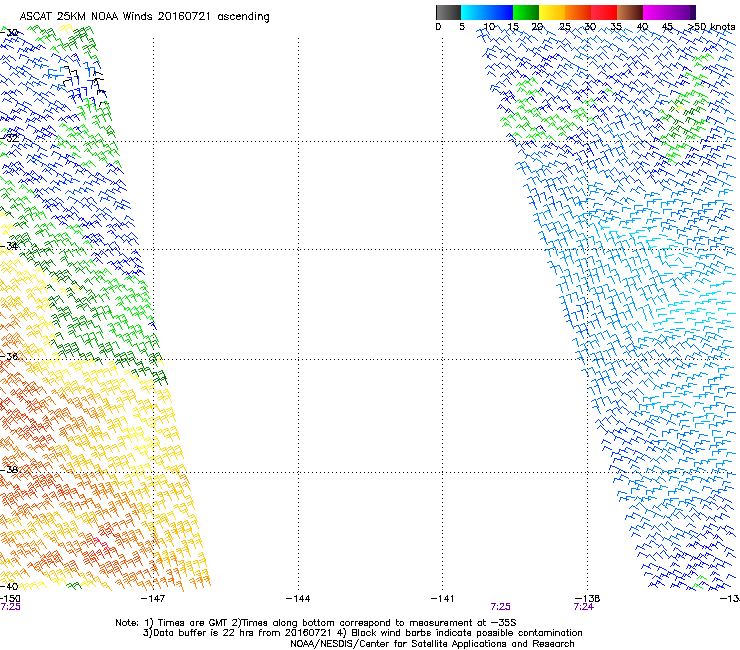This screenshot has height=650, width=740.
Task: Click the green 15-20 knots legend segment
Action: click(x=526, y=12)
